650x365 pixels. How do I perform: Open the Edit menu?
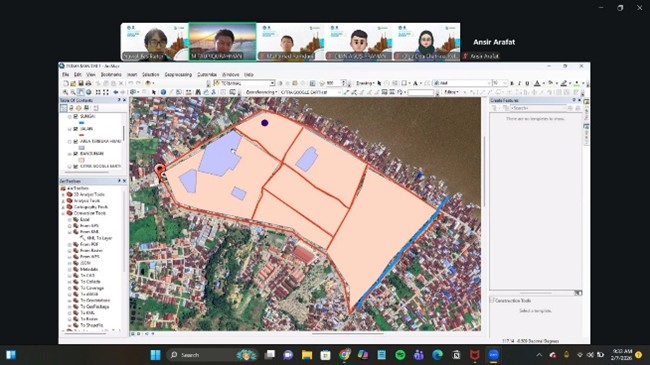click(78, 75)
